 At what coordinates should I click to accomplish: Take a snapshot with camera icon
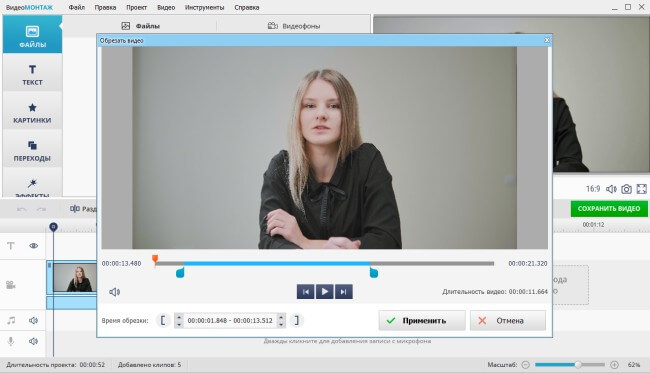tap(626, 189)
